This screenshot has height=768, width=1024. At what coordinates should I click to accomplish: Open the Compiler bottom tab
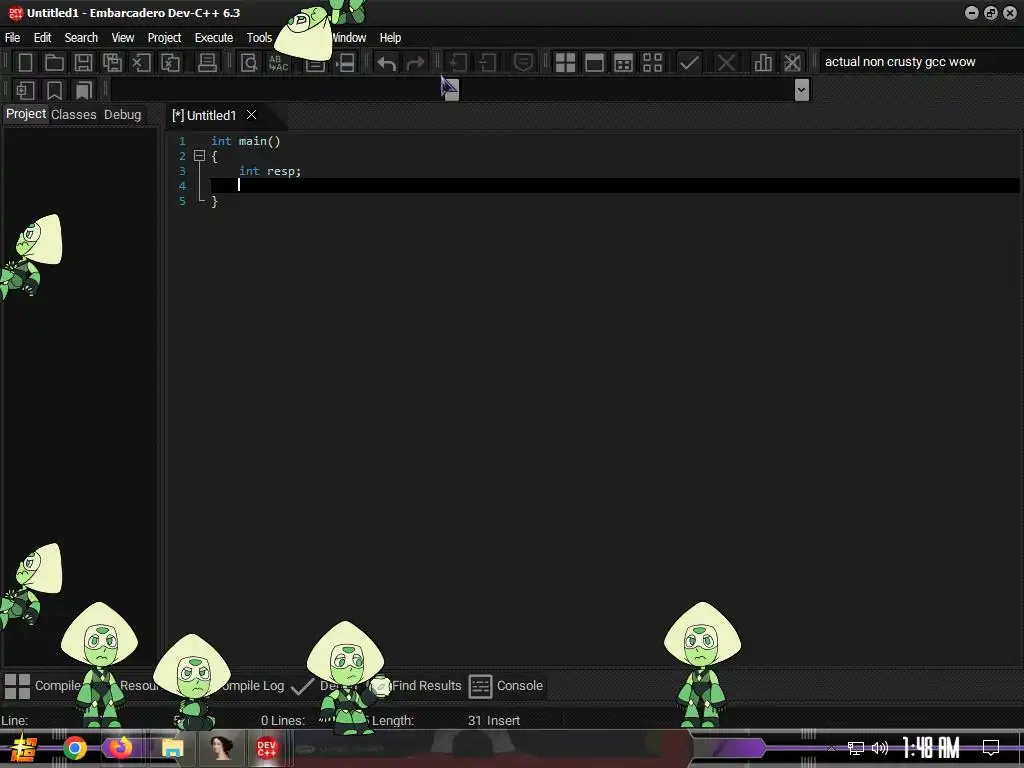(43, 686)
